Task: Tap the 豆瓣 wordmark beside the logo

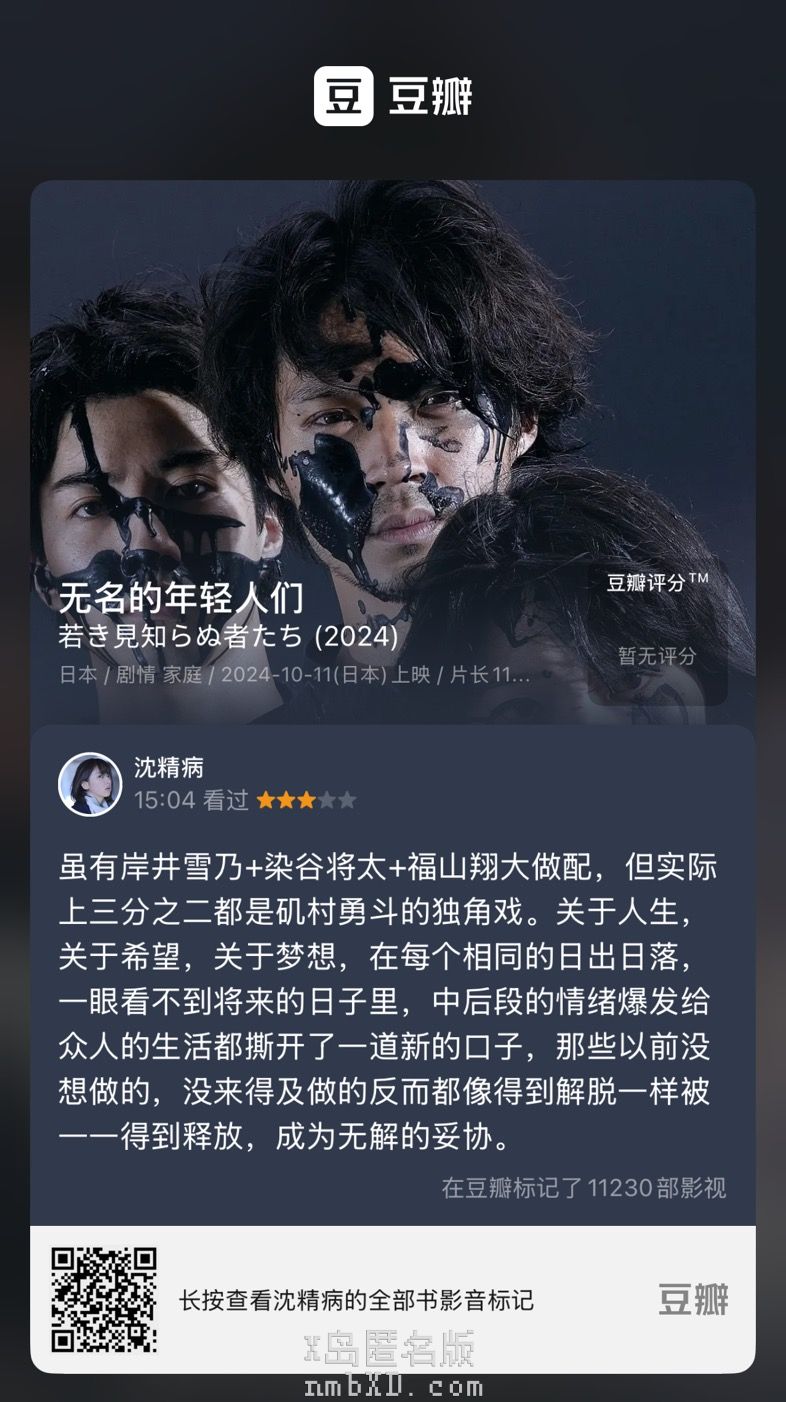Action: 430,97
